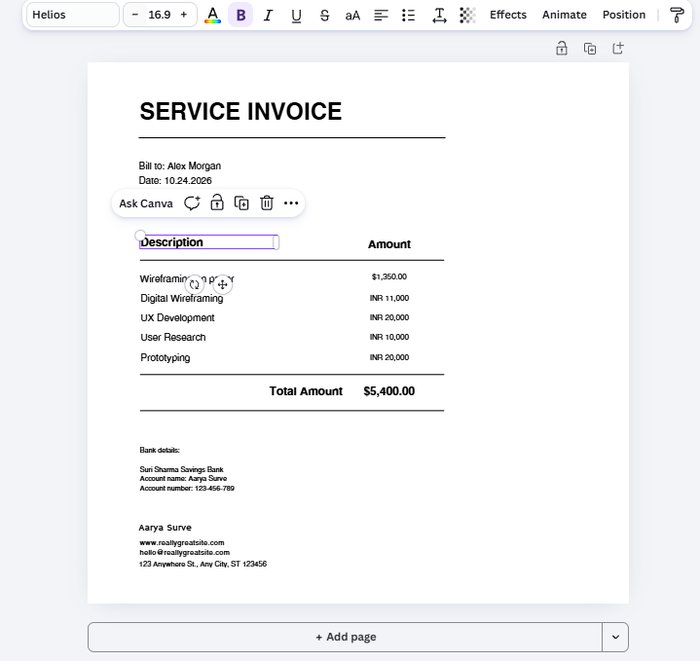Select the Bill to: Alex Morgan text
This screenshot has height=661, width=700.
pyautogui.click(x=179, y=166)
